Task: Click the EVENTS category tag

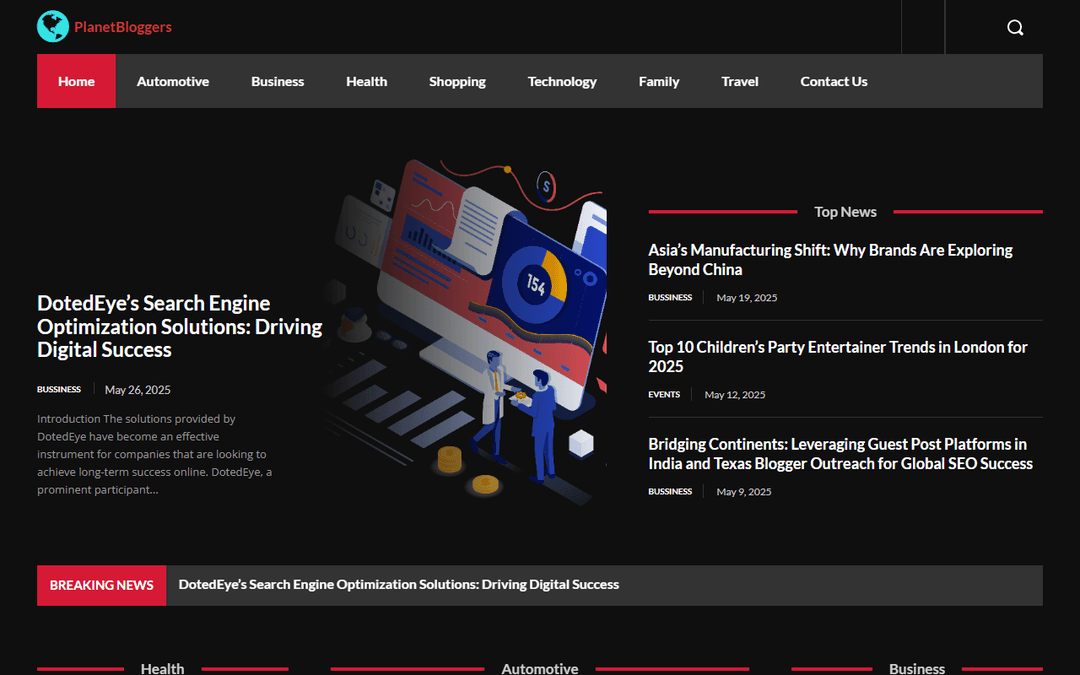Action: click(x=664, y=395)
